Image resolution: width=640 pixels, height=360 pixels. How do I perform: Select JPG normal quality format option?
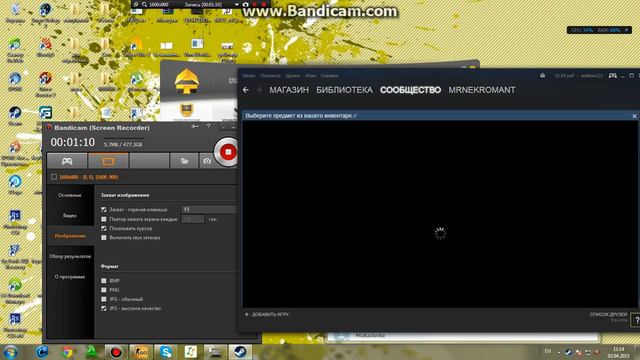coord(104,299)
